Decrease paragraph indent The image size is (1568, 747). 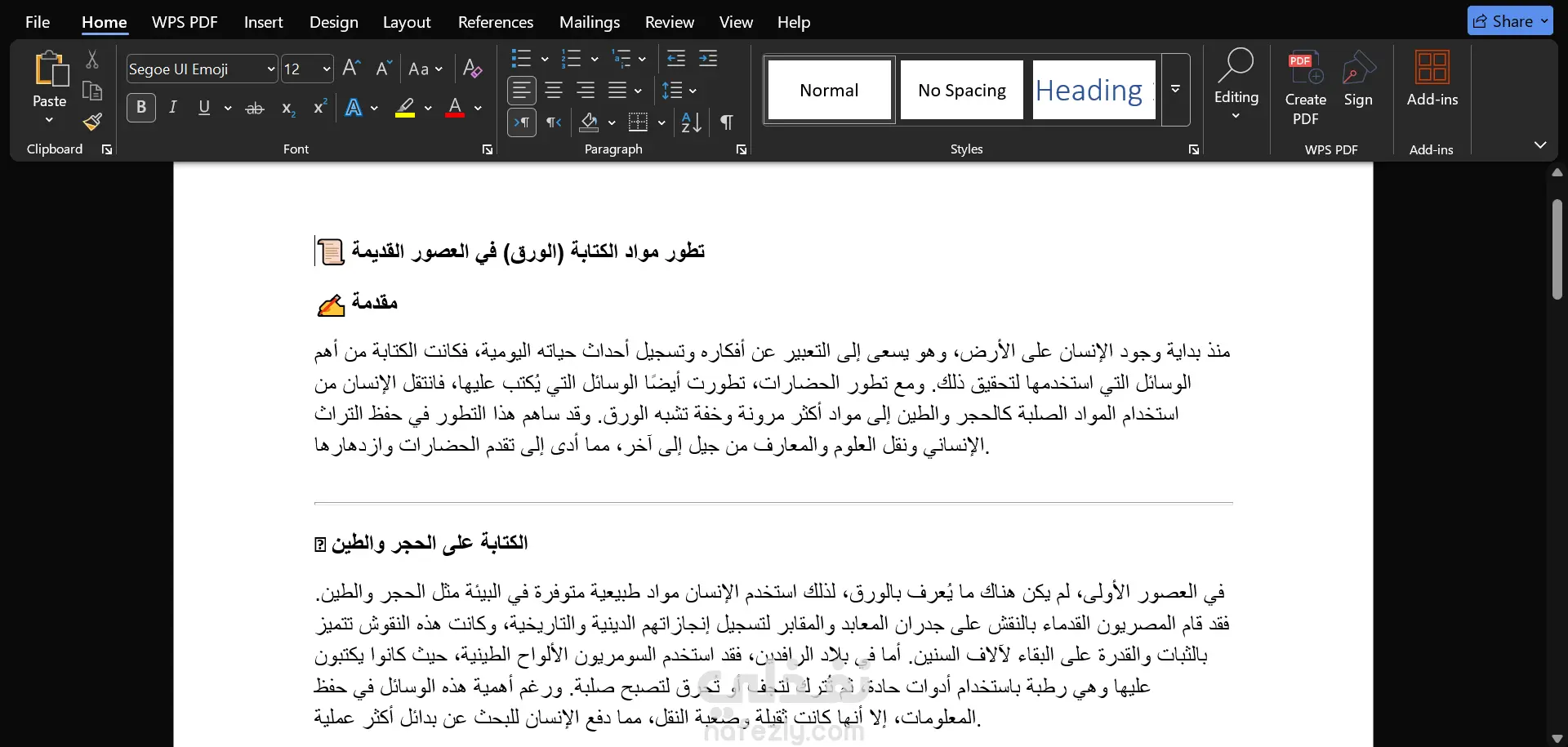pos(676,59)
